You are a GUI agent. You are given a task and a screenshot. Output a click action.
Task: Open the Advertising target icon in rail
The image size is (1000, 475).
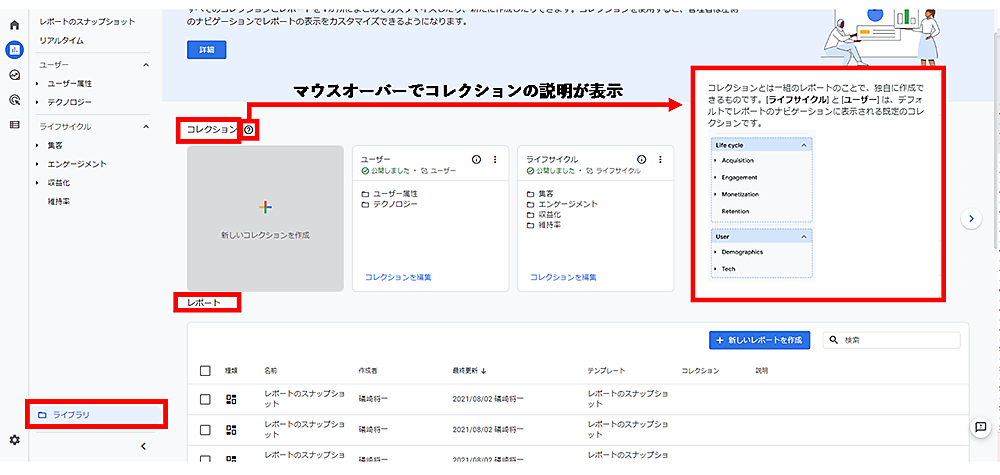[x=14, y=100]
